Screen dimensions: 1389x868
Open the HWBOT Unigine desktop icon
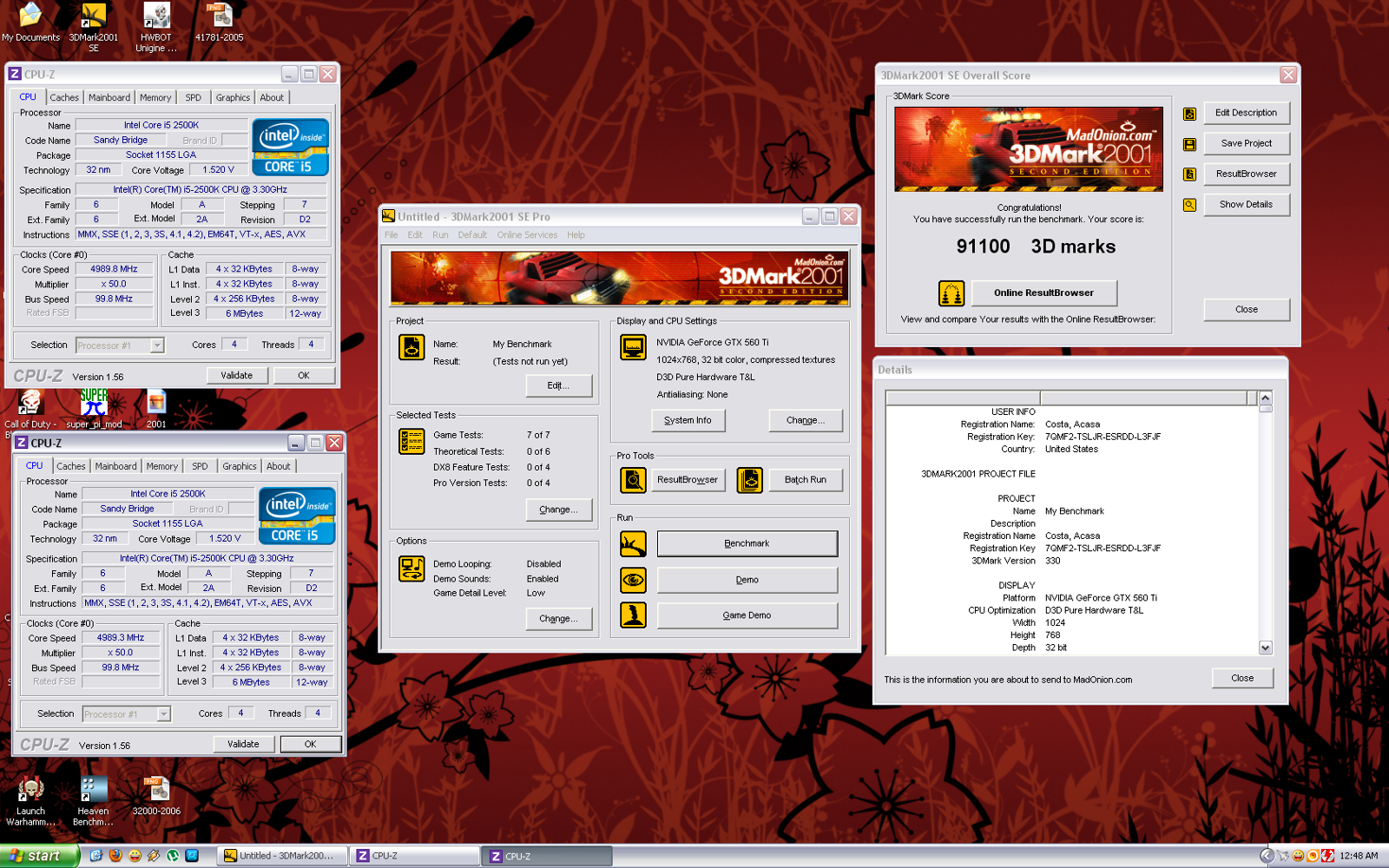point(156,27)
